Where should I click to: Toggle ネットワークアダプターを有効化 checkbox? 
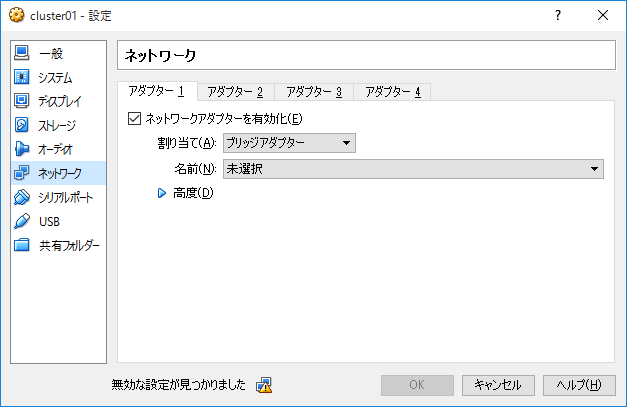(134, 118)
